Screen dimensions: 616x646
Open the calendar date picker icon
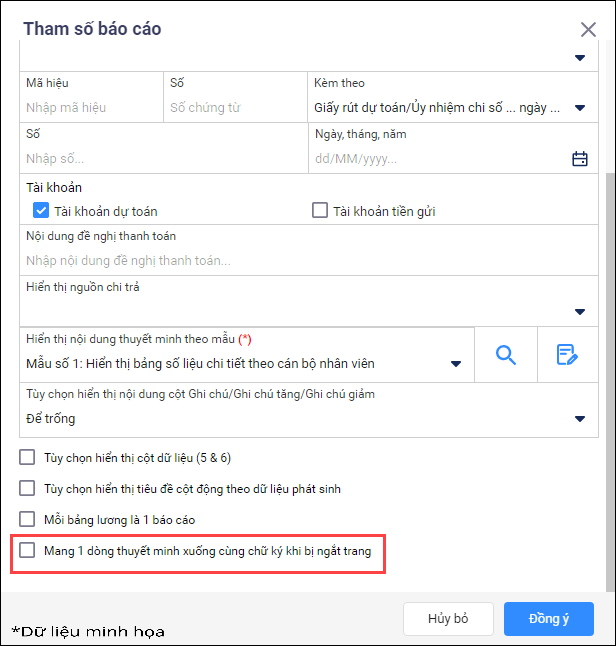[580, 159]
